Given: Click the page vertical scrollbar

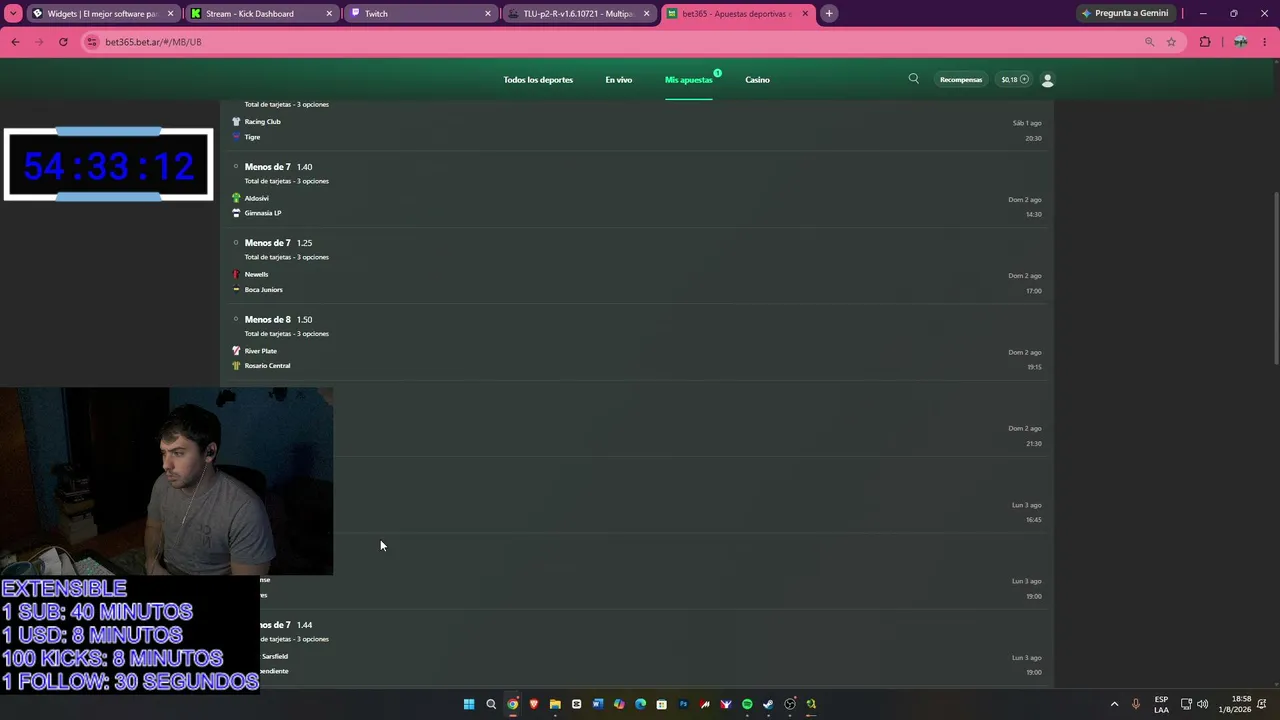Looking at the screenshot, I should pyautogui.click(x=1275, y=277).
